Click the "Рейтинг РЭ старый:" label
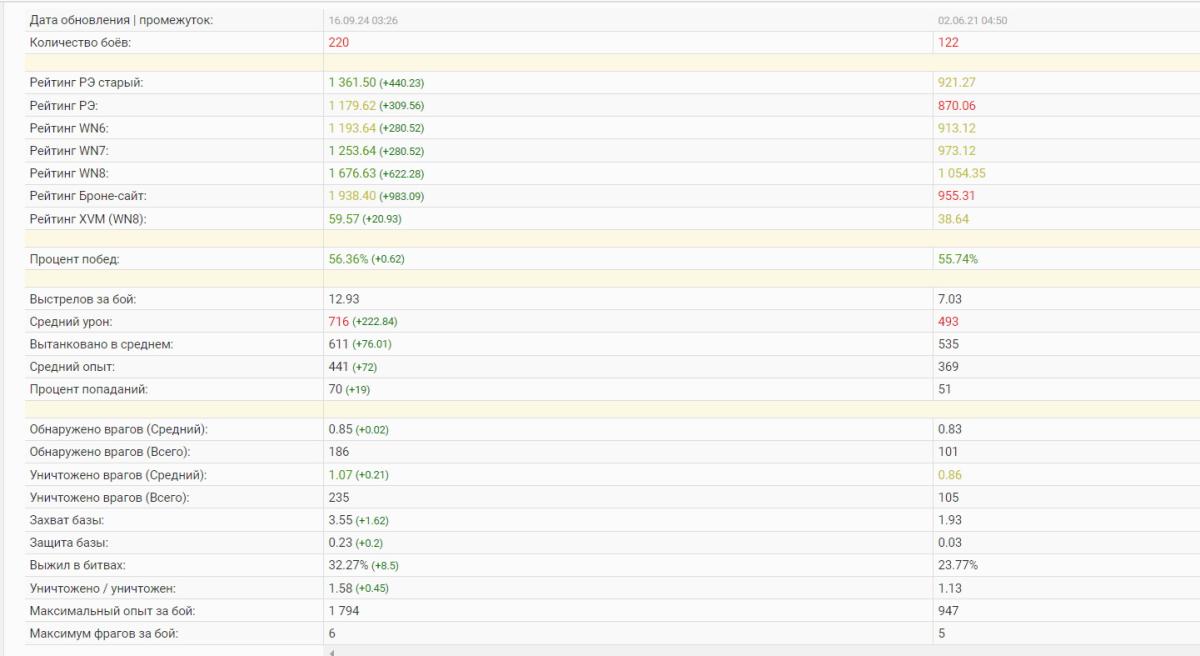The image size is (1200, 656). coord(86,83)
